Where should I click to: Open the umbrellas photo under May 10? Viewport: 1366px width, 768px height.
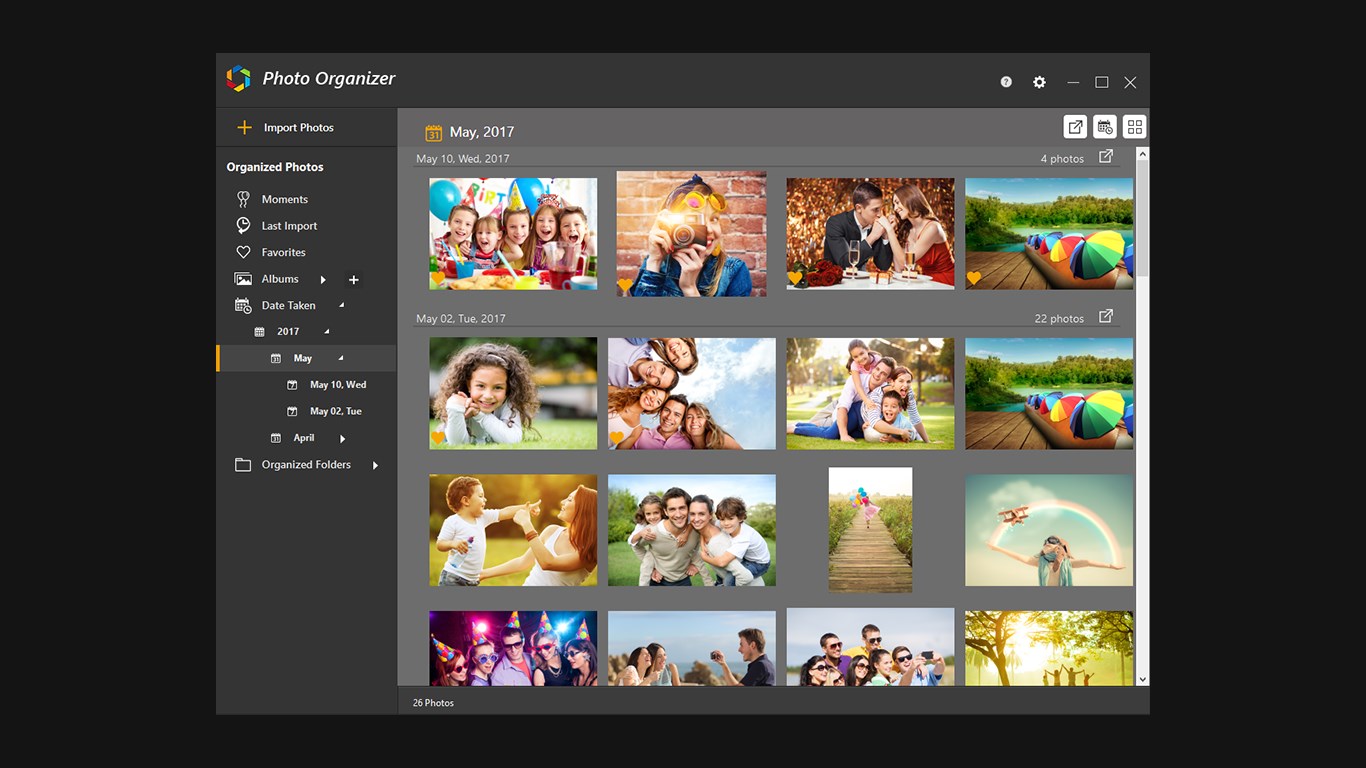(x=1049, y=234)
